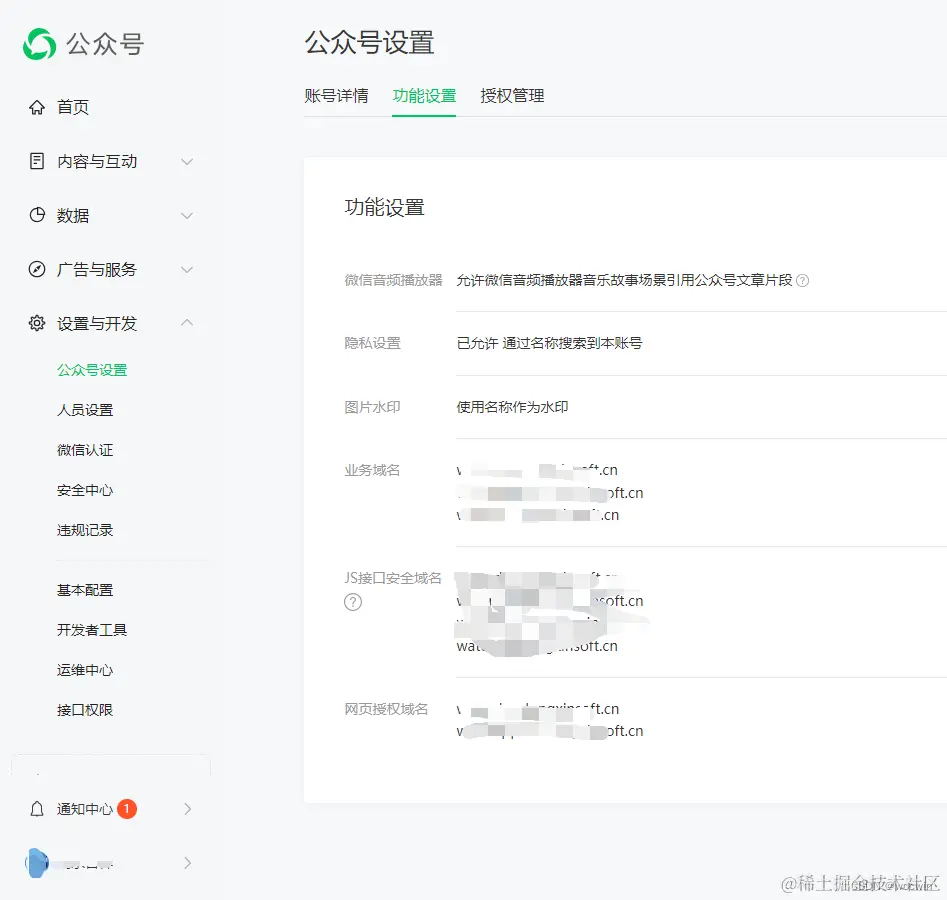The height and width of the screenshot is (900, 947).
Task: Expand the 数据 menu chevron
Action: click(187, 215)
